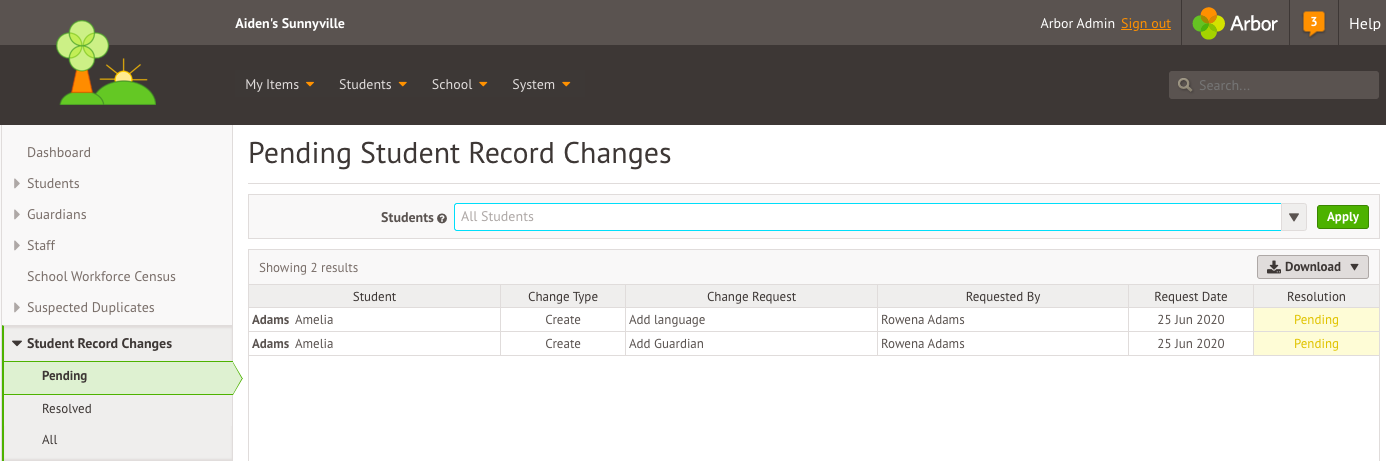The width and height of the screenshot is (1386, 461).
Task: Open the orange notifications speech bubble
Action: [1314, 23]
